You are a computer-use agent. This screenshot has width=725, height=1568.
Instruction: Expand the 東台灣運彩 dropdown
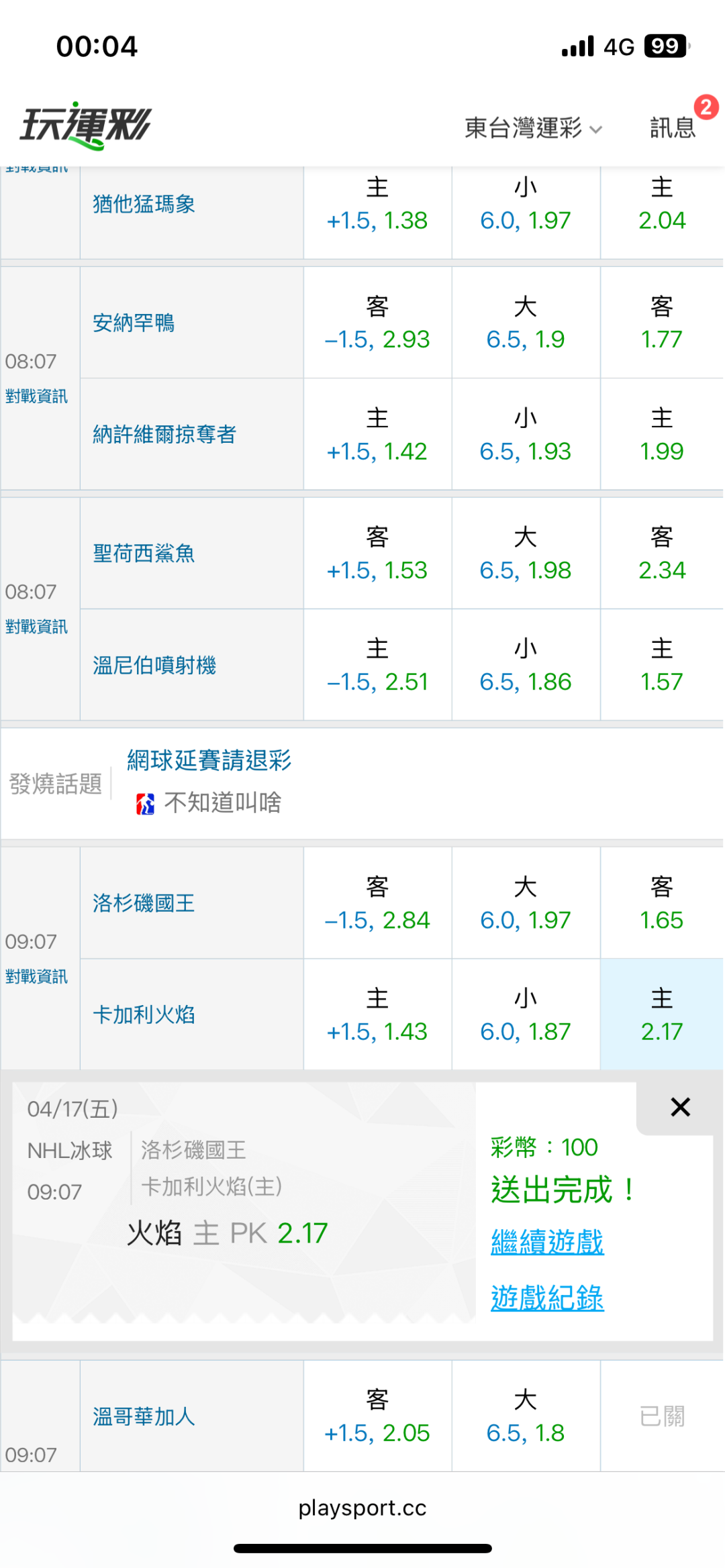coord(533,127)
